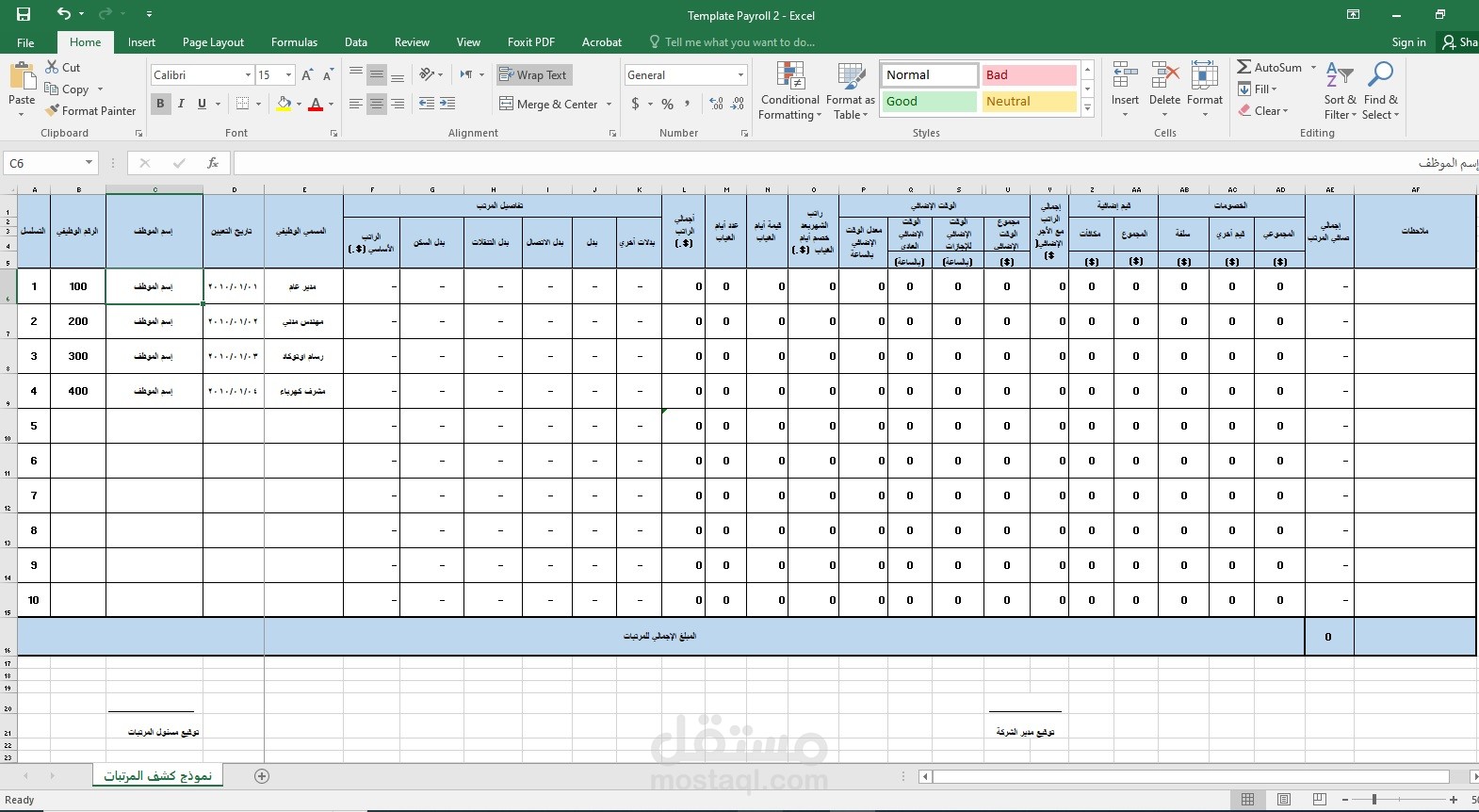This screenshot has width=1479, height=812.
Task: Switch to the Review tab
Action: pos(412,42)
